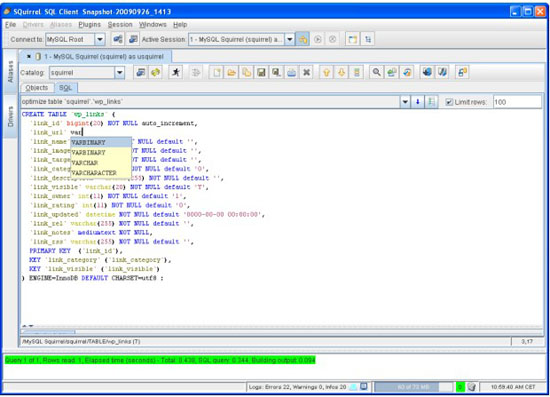The height and width of the screenshot is (397, 550).
Task: Print the script using the printer icon
Action: [x=291, y=73]
